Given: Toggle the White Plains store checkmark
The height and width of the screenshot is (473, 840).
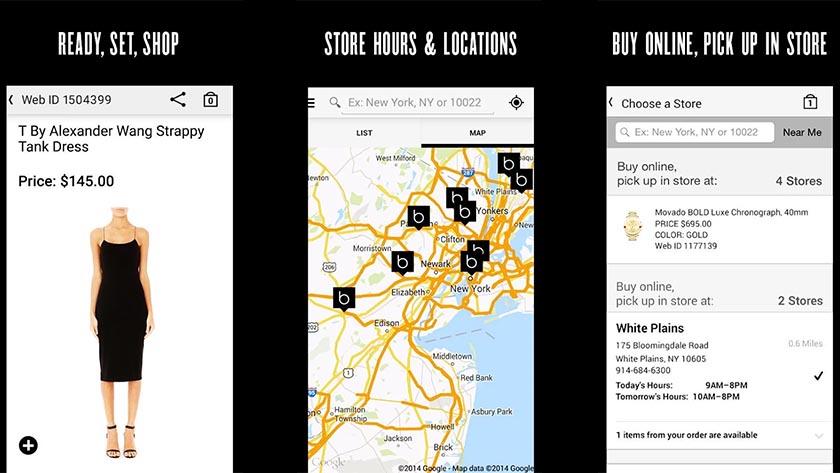Looking at the screenshot, I should (x=819, y=376).
